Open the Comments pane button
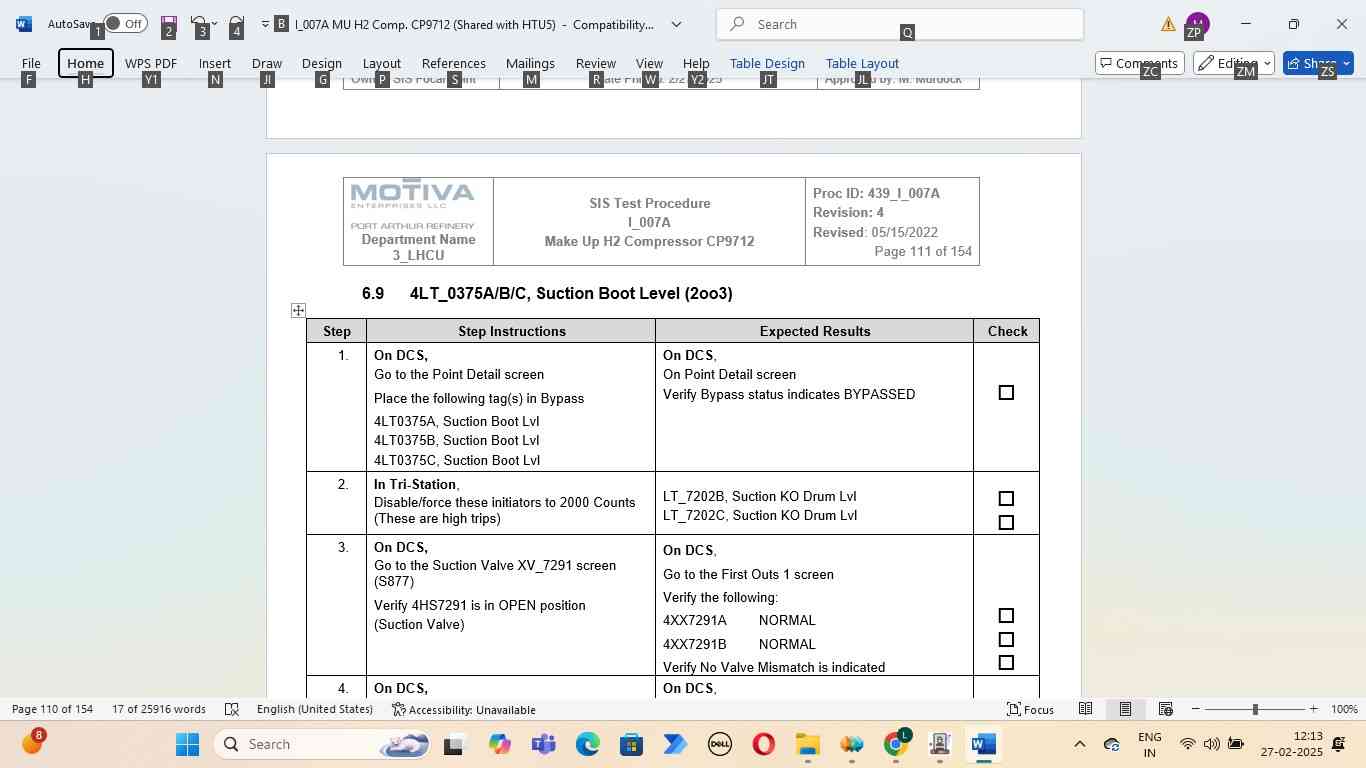 coord(1140,63)
